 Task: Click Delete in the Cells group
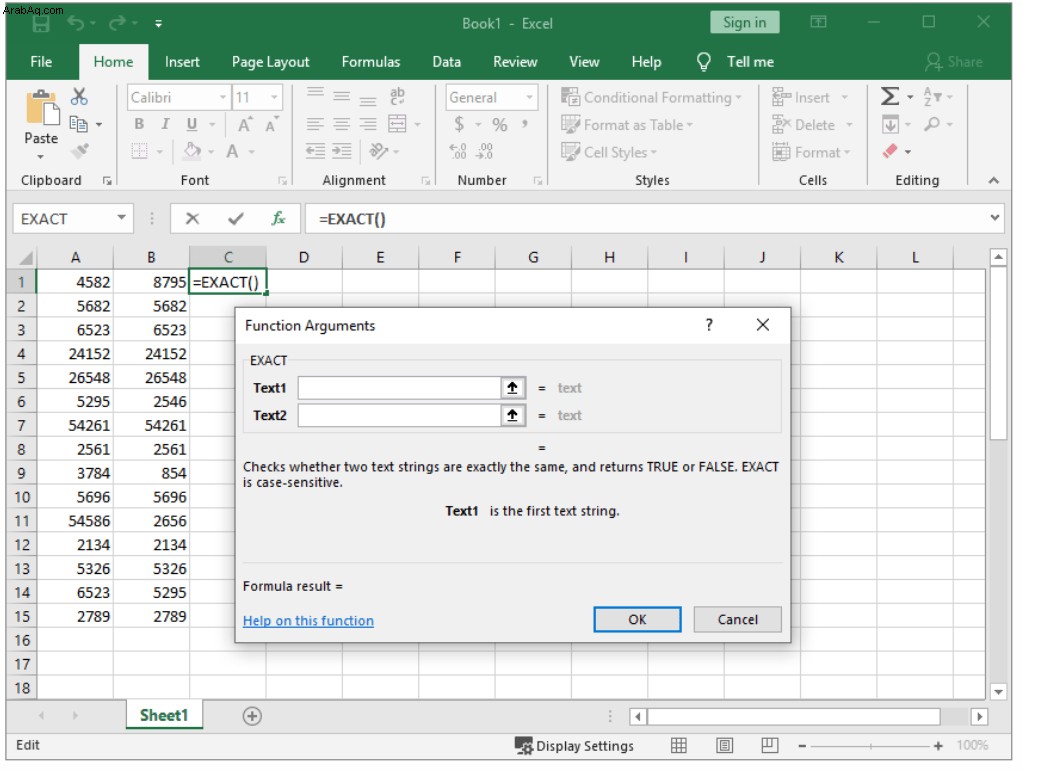tap(812, 125)
